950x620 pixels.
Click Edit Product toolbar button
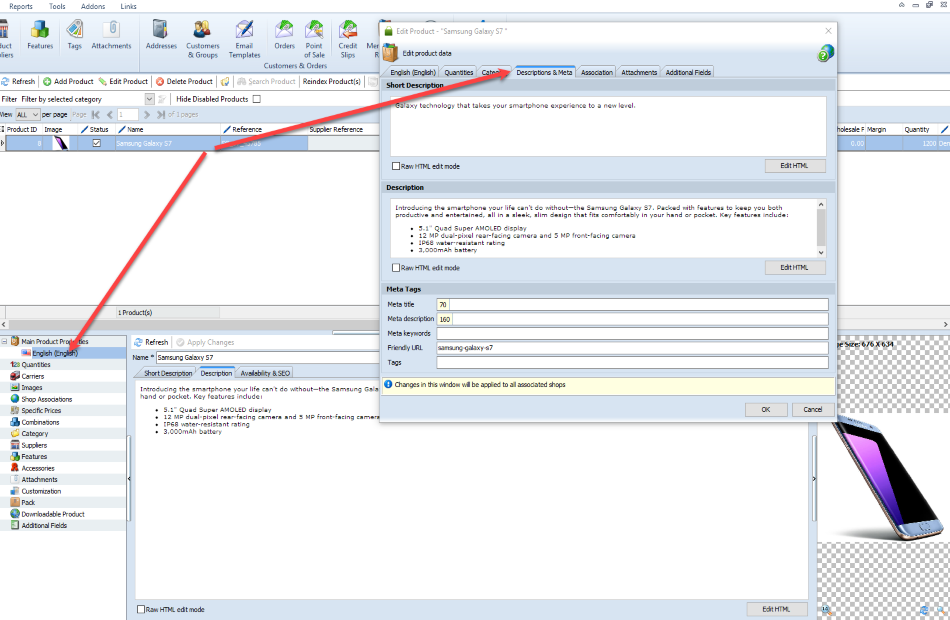(x=123, y=81)
